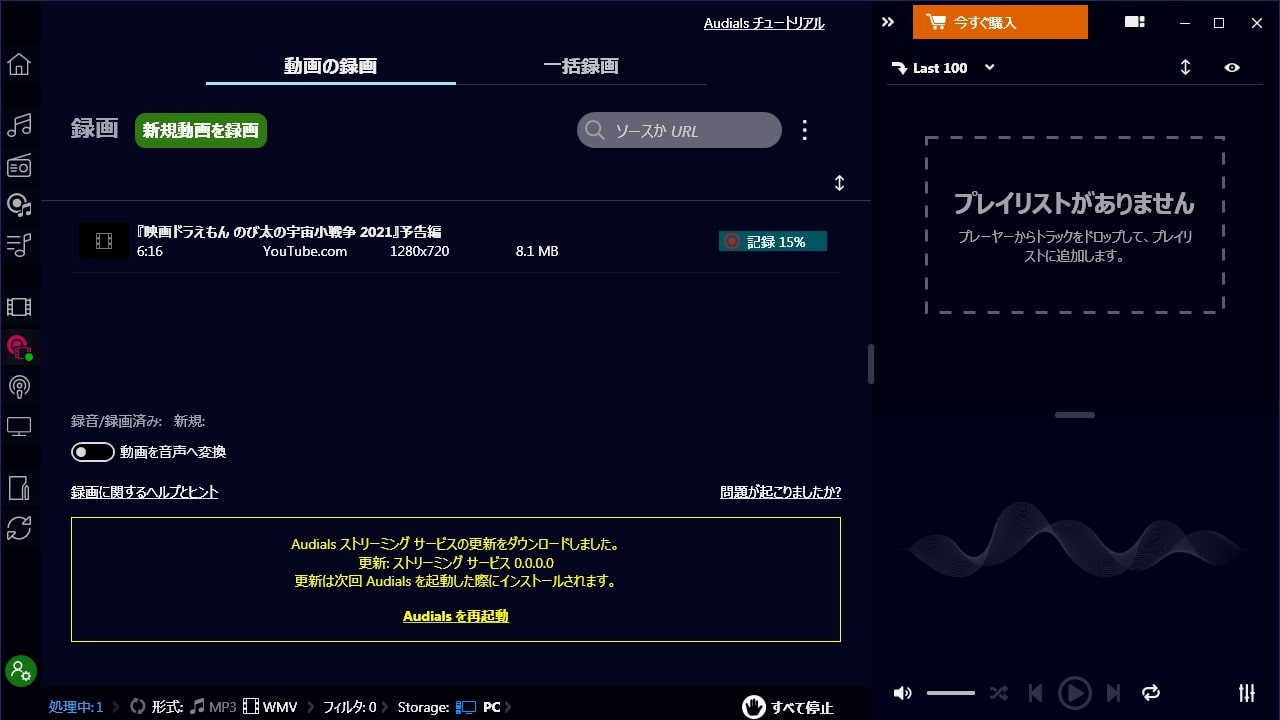Open the Podcasts section in the sidebar

tap(20, 387)
